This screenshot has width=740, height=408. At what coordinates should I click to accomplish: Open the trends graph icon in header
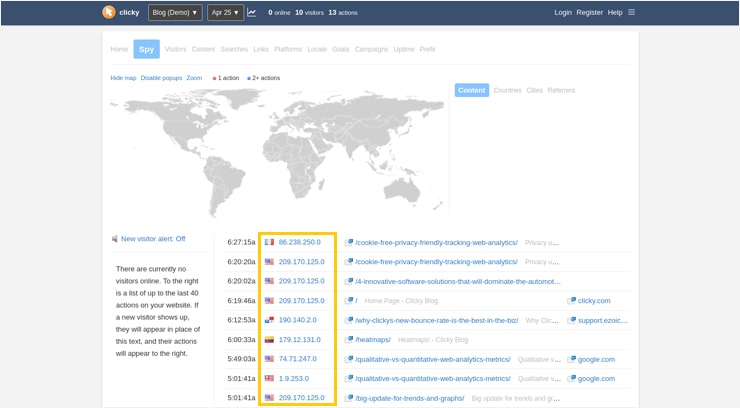[x=252, y=13]
